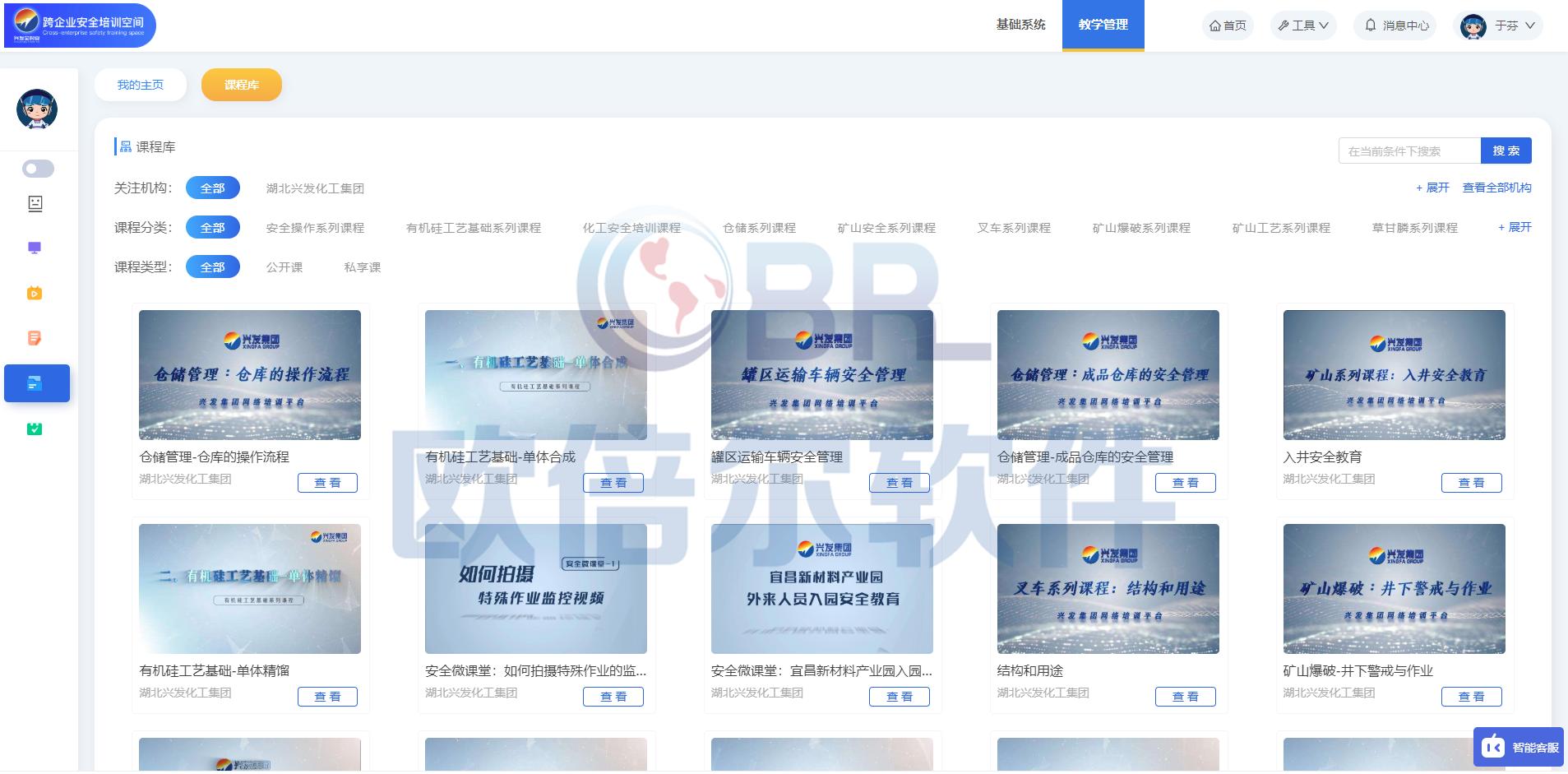Select the green checkmark calendar icon
1568x774 pixels.
(35, 429)
